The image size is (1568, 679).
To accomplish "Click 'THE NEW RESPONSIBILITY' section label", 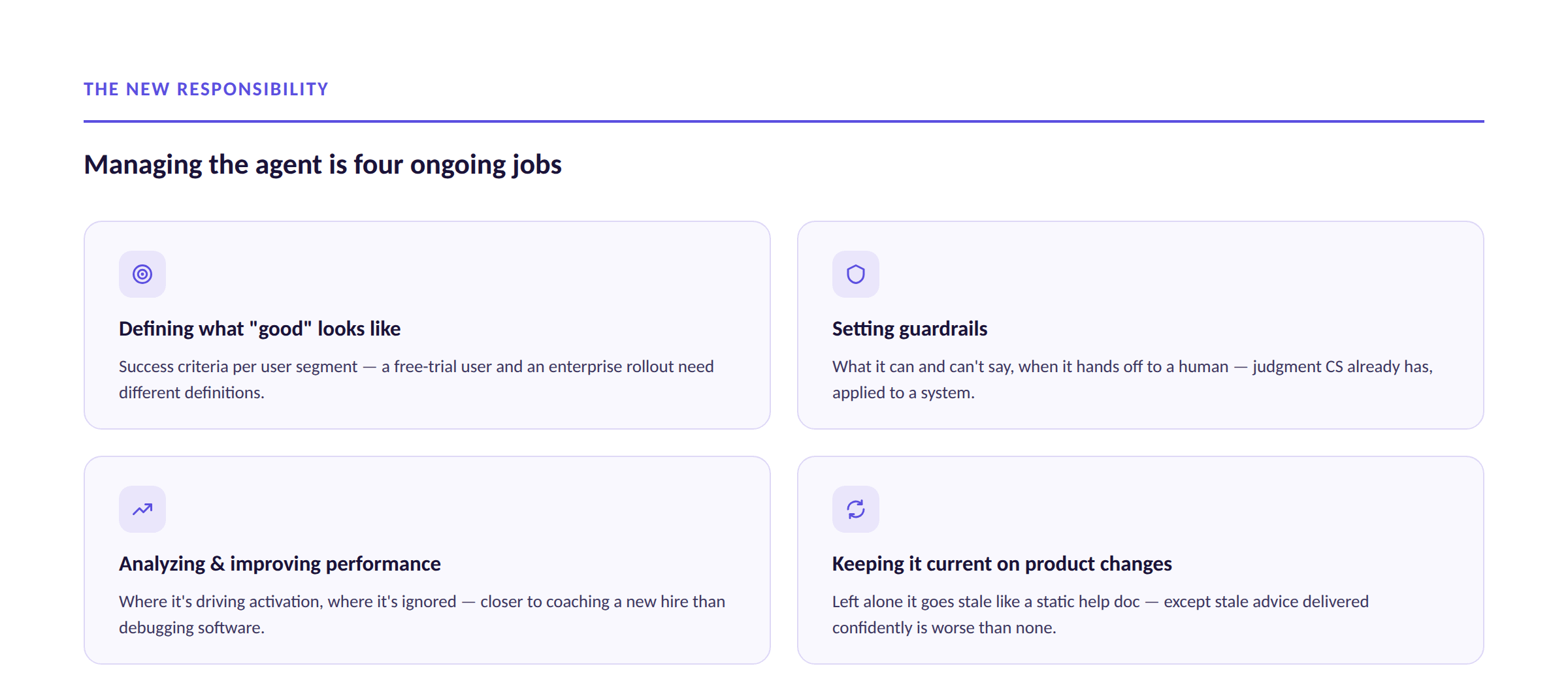I will [x=206, y=89].
